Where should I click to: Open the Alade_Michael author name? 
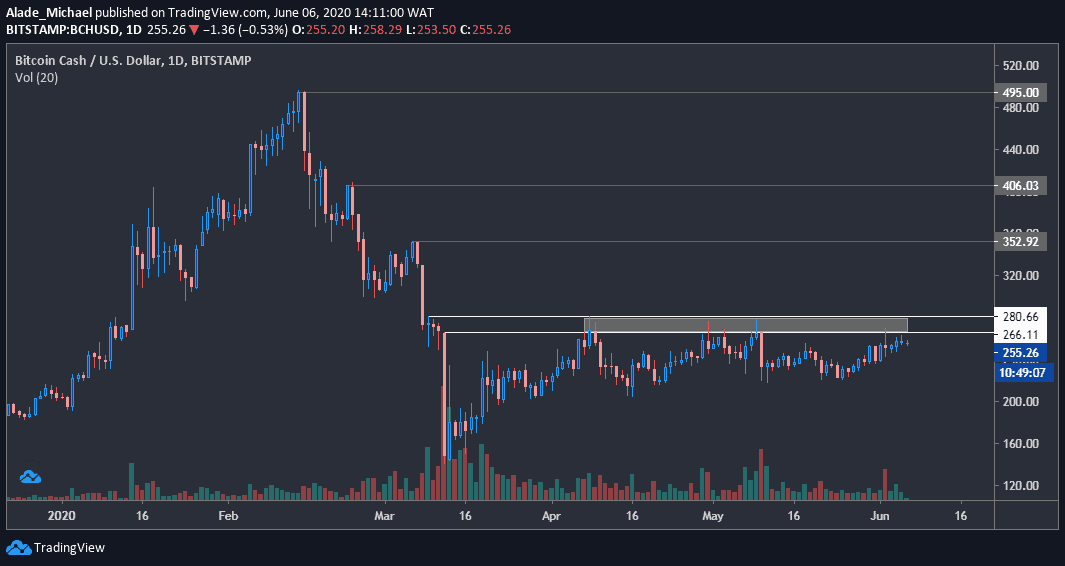[49, 11]
